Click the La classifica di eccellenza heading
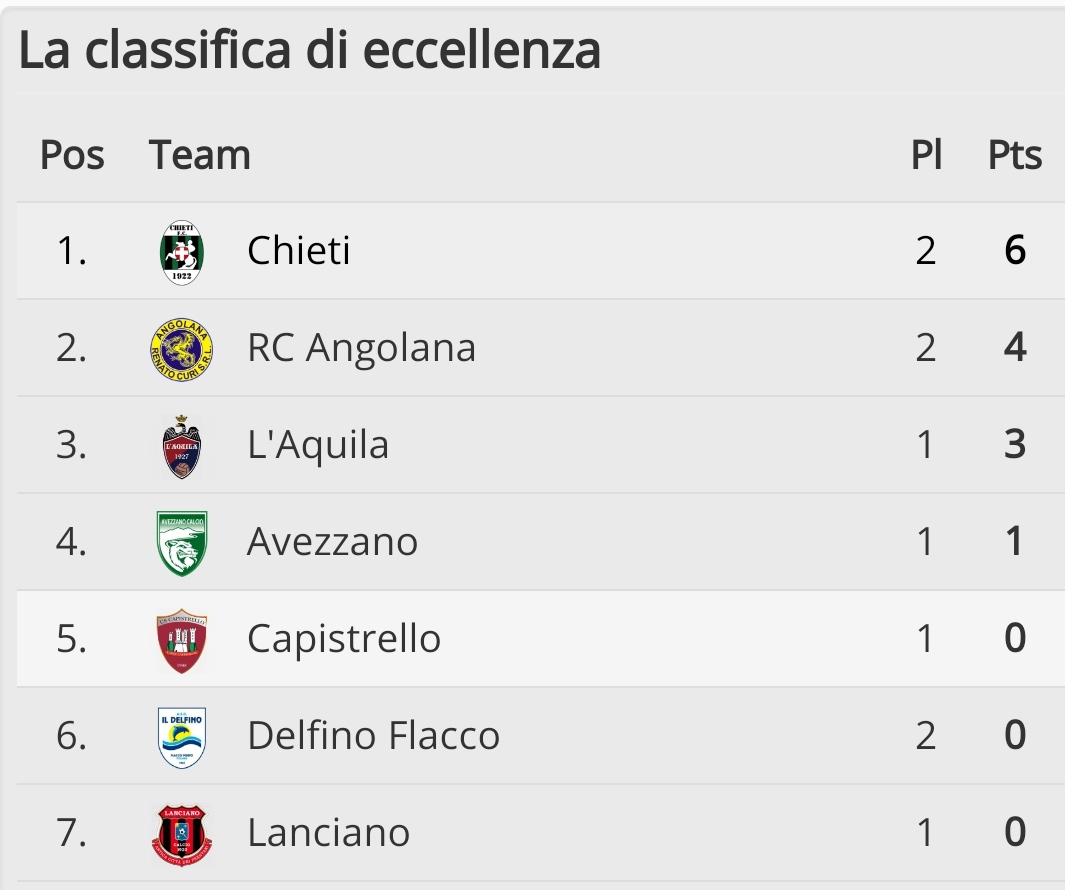 click(x=310, y=50)
